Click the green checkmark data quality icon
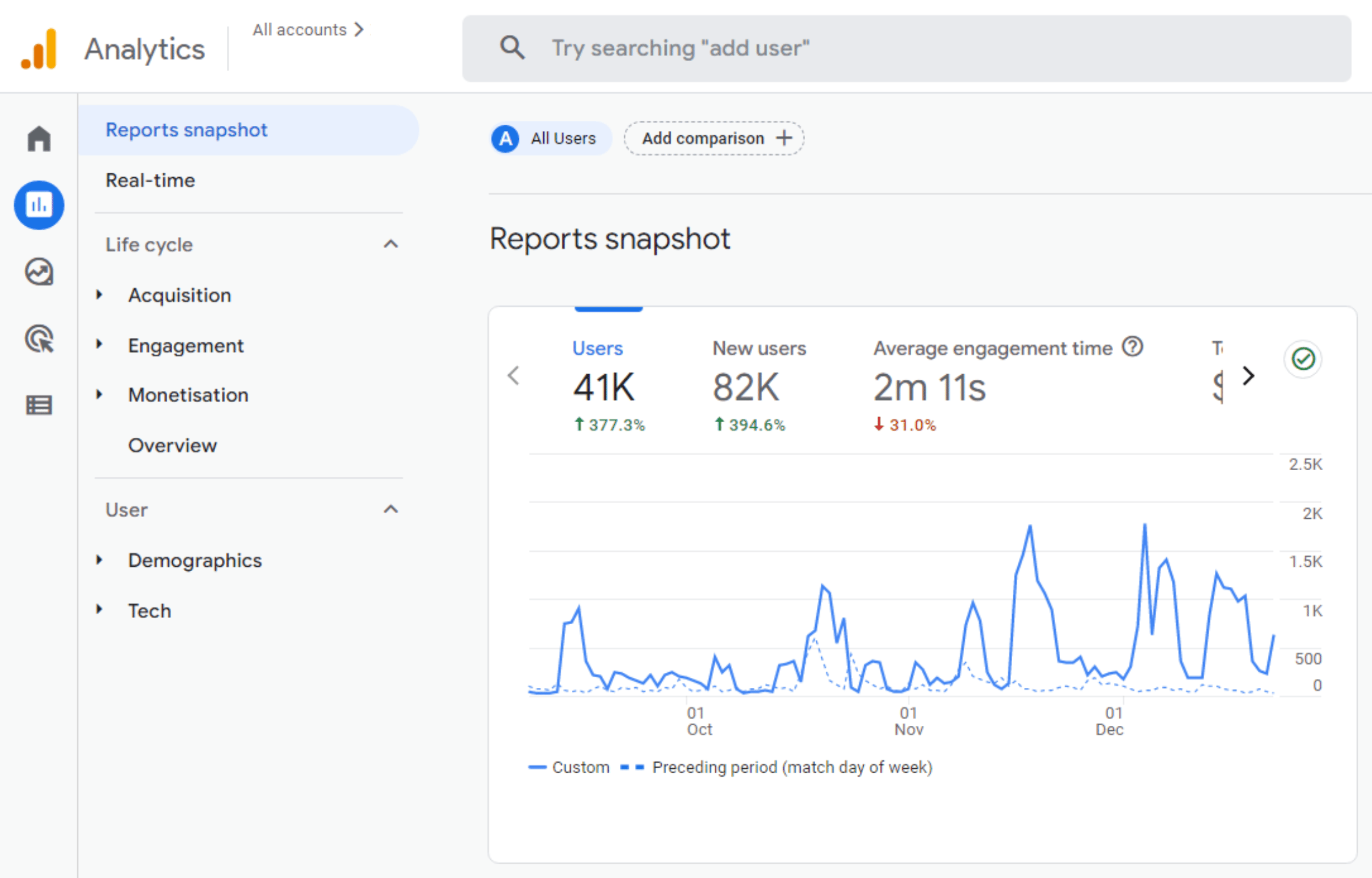The height and width of the screenshot is (878, 1372). click(1303, 359)
